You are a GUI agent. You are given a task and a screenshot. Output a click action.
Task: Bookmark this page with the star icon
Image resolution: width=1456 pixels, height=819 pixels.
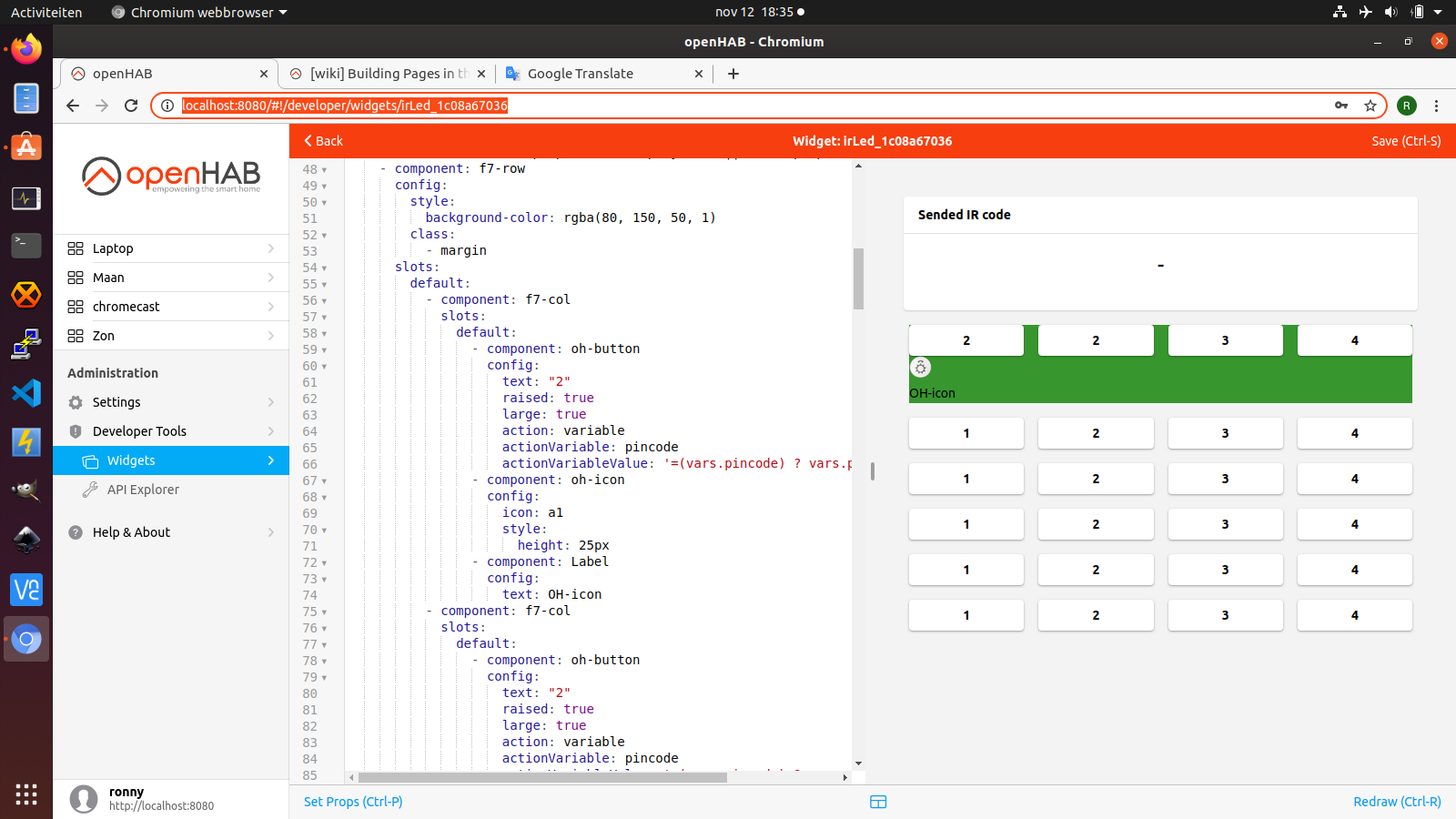click(1370, 106)
